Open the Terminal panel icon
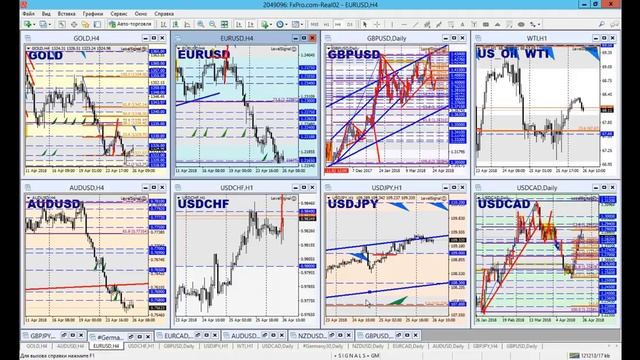640x360 pixels. click(98, 24)
